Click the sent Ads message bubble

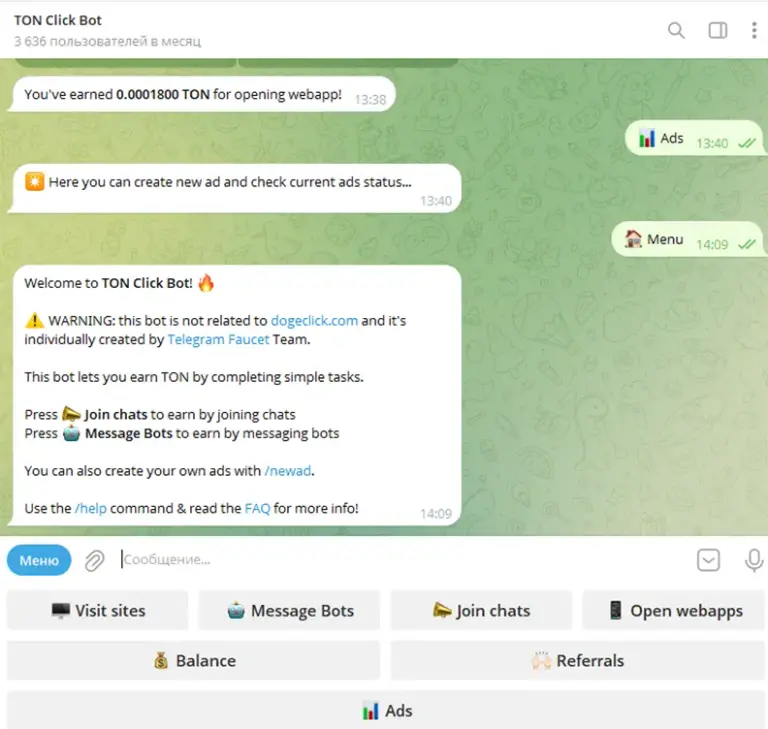pos(694,138)
